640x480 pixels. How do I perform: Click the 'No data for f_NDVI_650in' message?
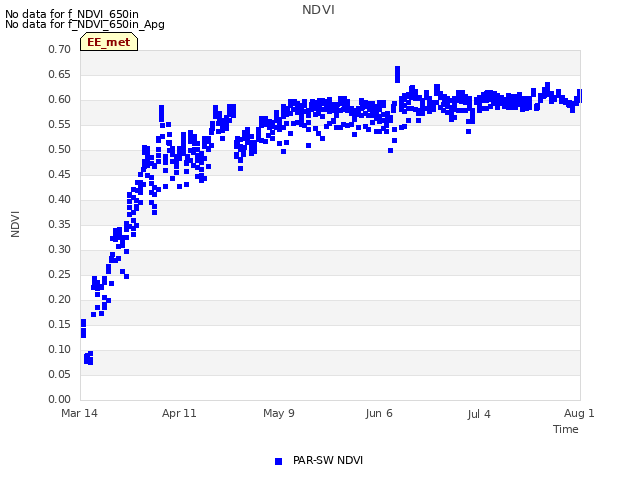pyautogui.click(x=72, y=14)
